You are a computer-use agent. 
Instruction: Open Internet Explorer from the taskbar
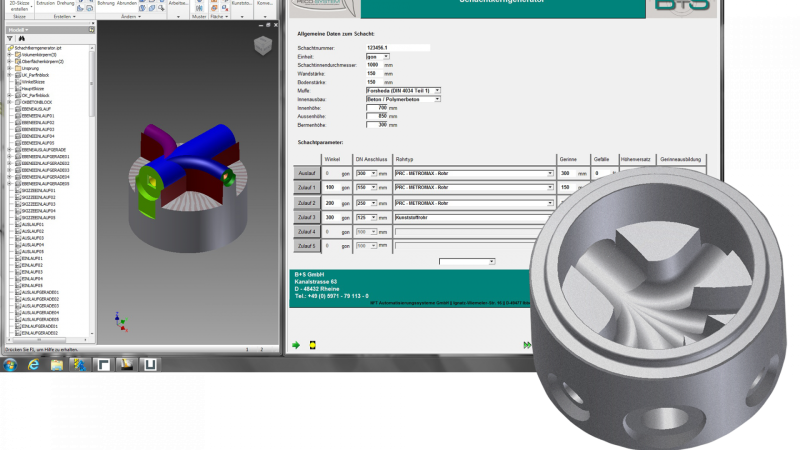[33, 364]
